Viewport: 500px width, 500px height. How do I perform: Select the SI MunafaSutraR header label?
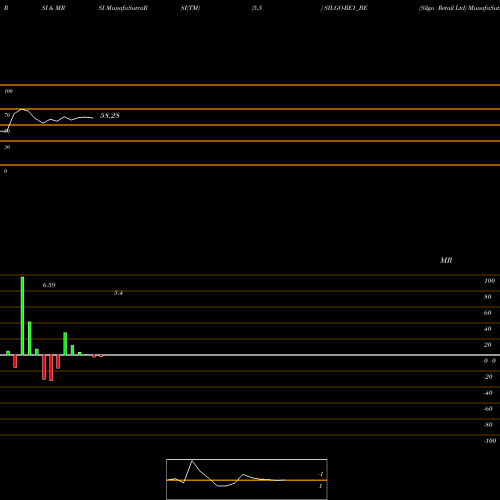[123, 8]
